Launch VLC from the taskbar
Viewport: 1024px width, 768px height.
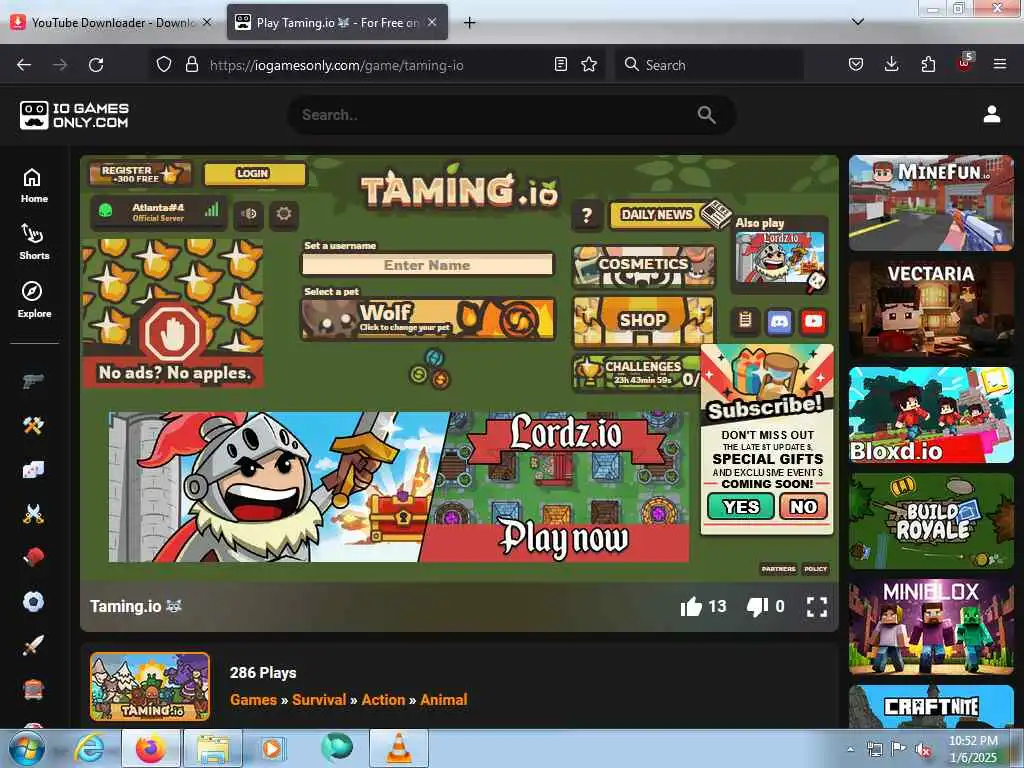click(398, 748)
